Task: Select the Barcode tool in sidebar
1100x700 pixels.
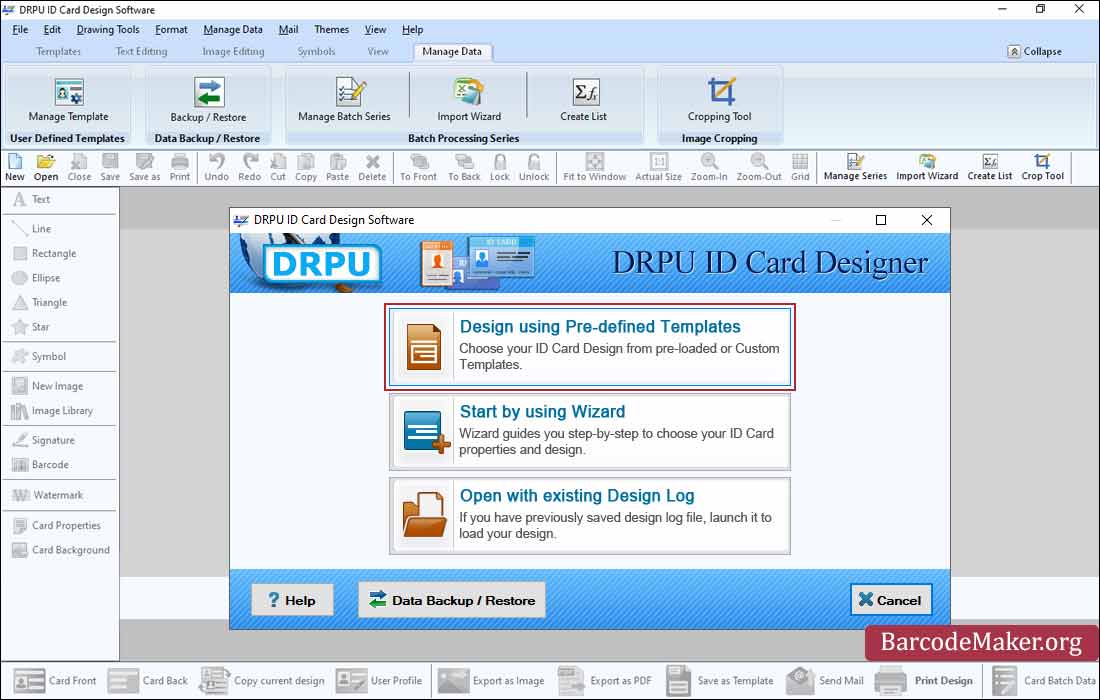Action: (41, 464)
